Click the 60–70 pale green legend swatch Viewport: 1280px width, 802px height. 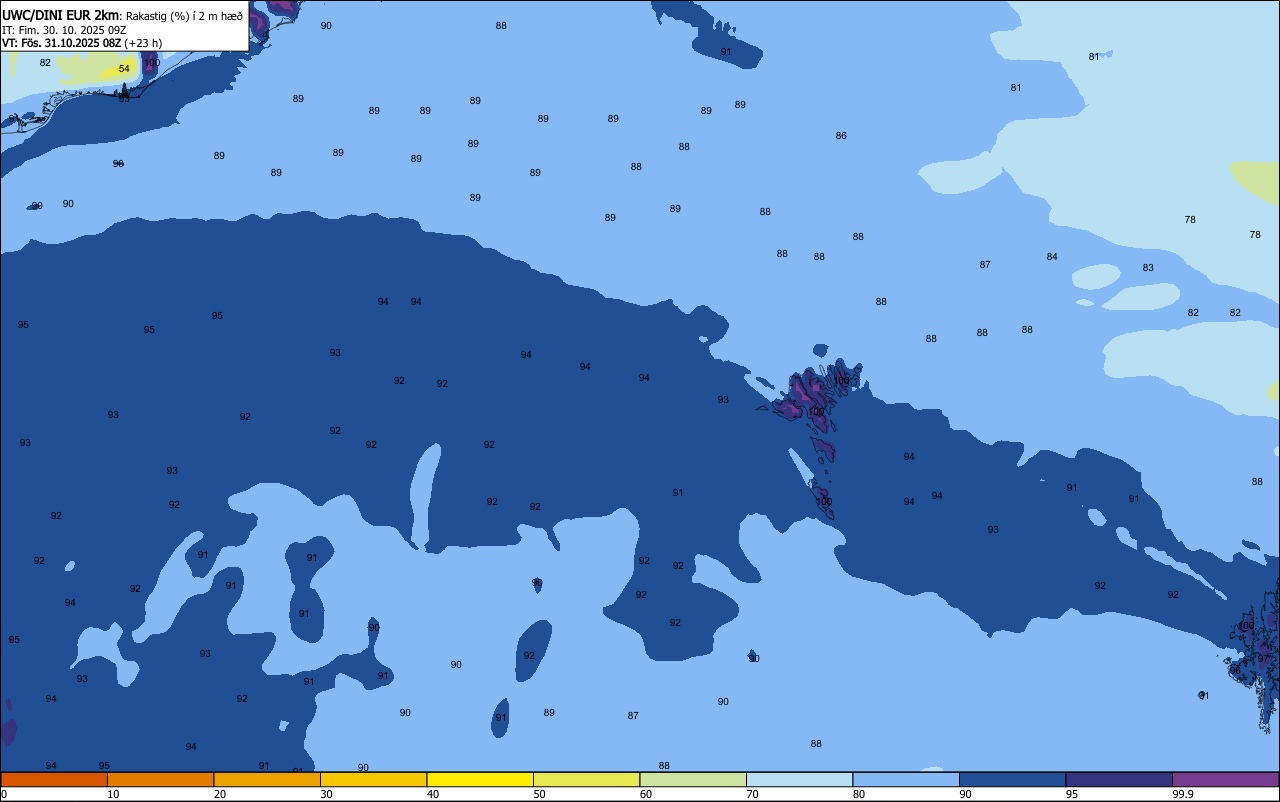point(693,779)
